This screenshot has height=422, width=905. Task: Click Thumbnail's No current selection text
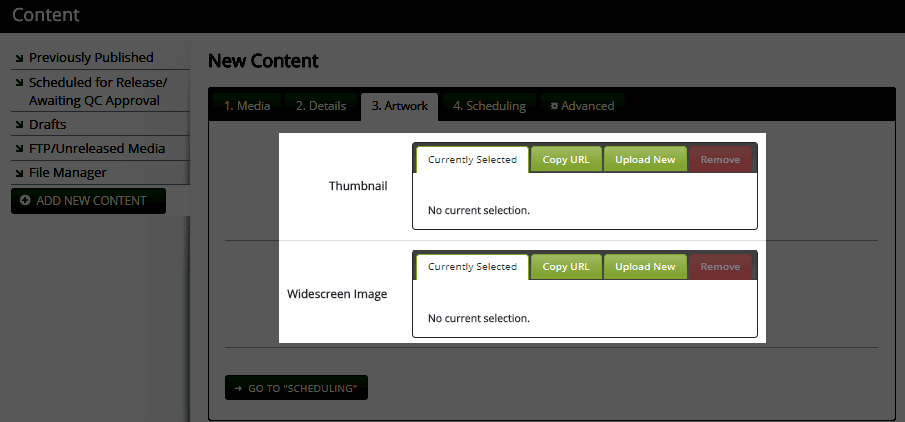[x=478, y=211]
